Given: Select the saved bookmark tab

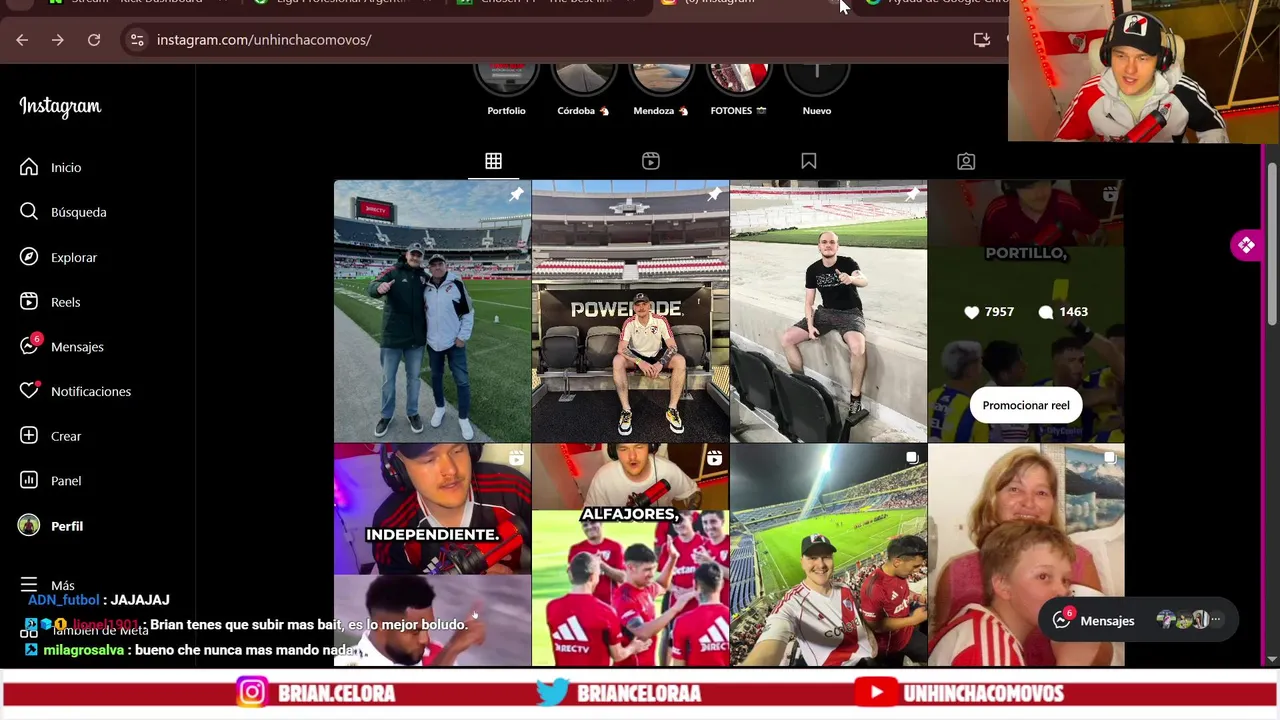Looking at the screenshot, I should [x=809, y=161].
